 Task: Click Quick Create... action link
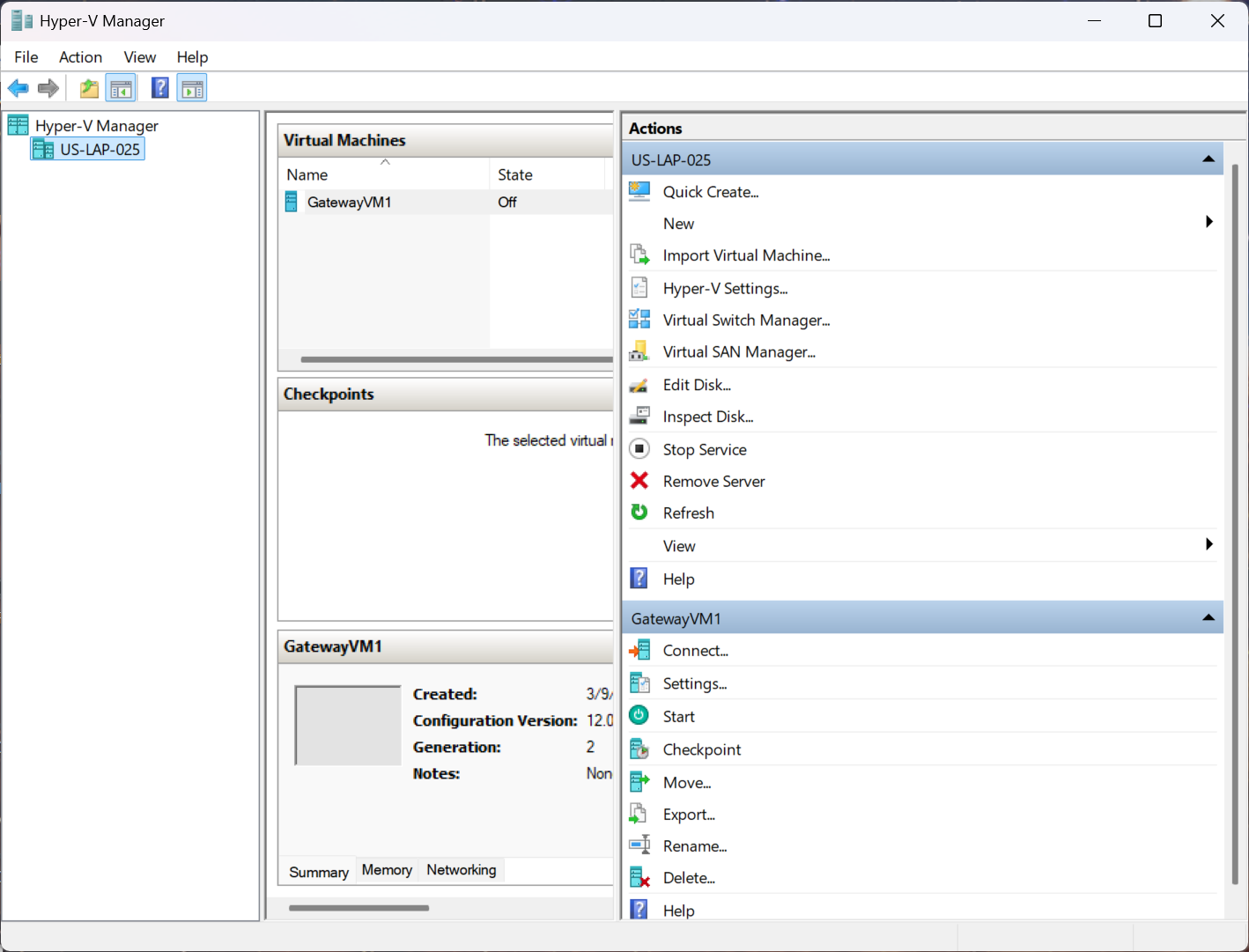(x=711, y=192)
